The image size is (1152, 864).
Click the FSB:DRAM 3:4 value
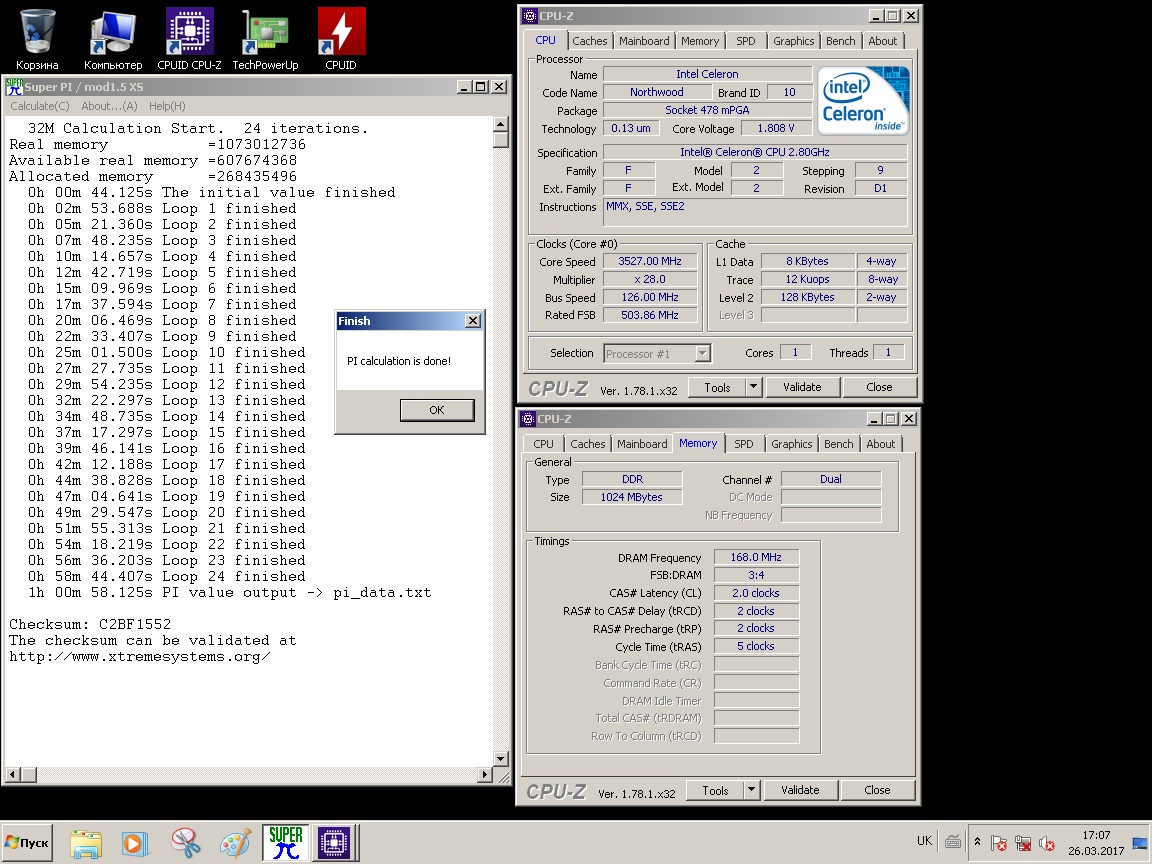pos(756,575)
